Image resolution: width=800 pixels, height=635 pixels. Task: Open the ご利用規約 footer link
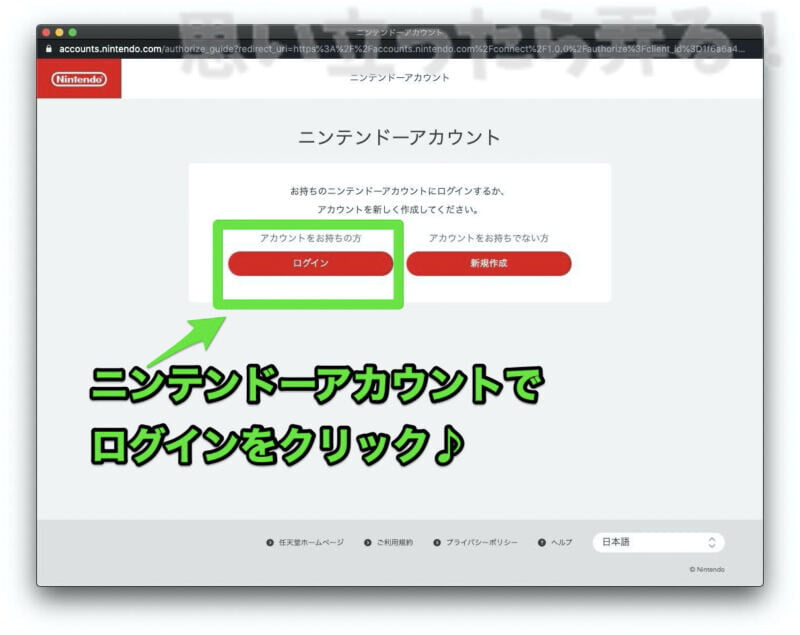click(395, 542)
